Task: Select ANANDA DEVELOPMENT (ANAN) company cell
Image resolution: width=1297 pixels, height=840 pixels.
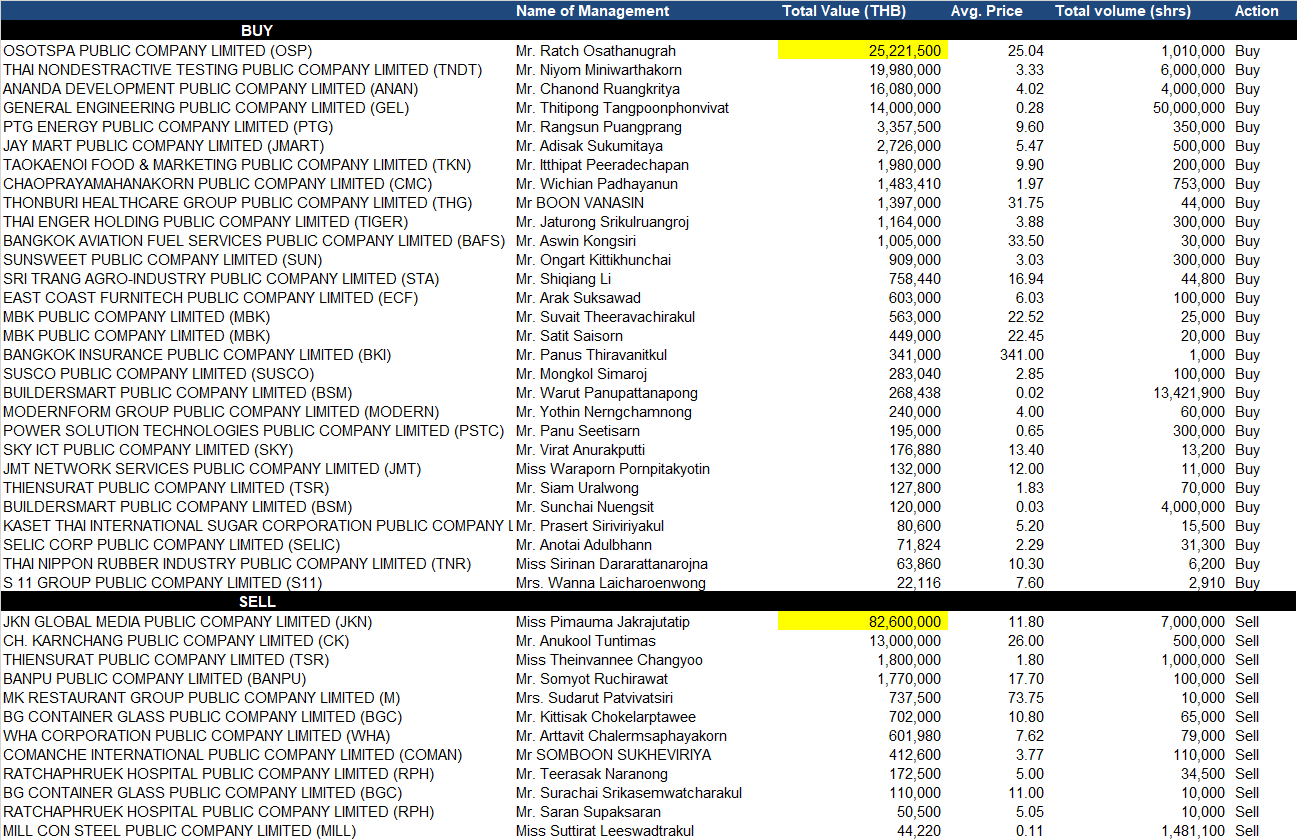Action: (x=210, y=89)
